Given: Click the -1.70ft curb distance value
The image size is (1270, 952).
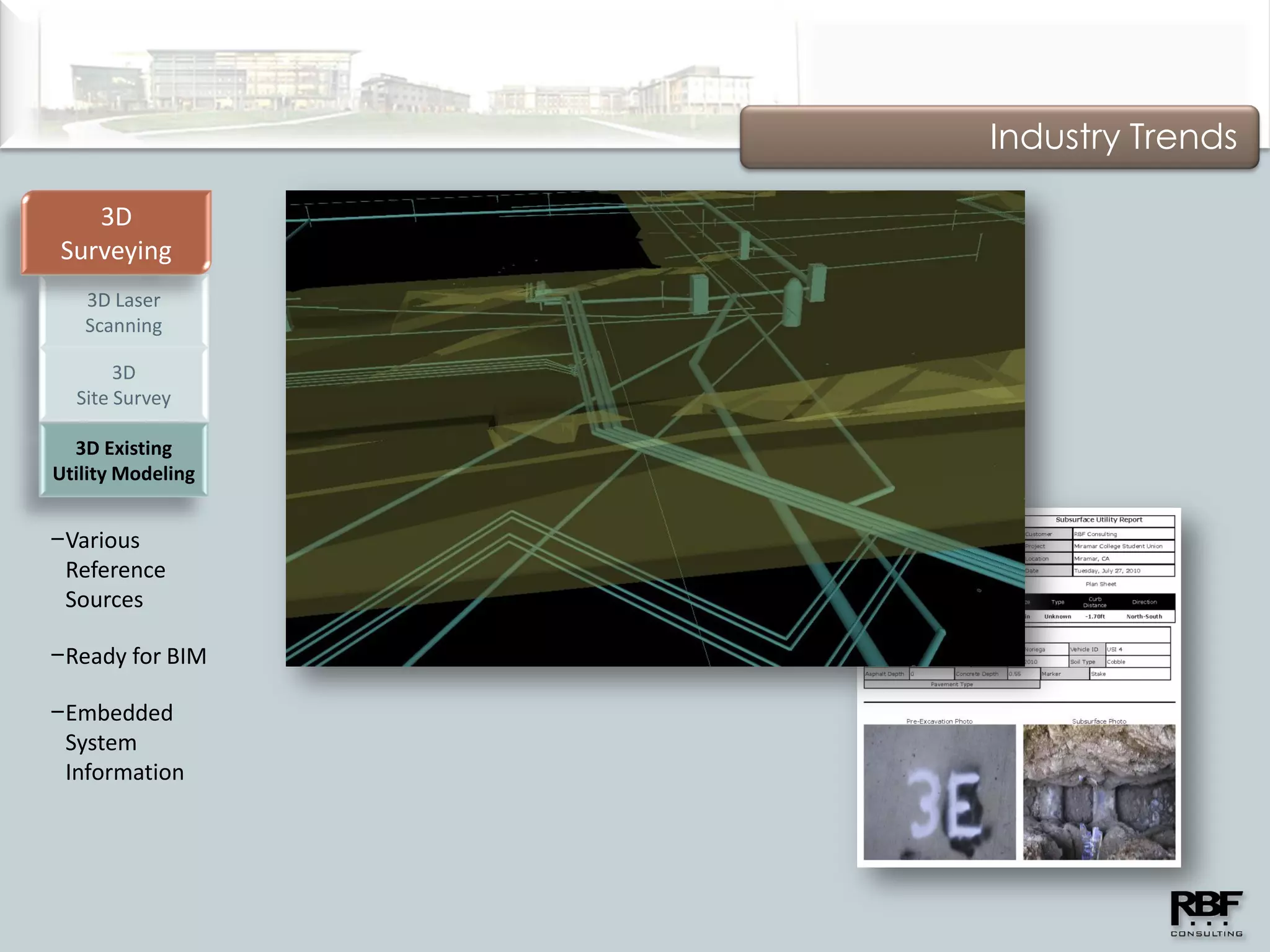Looking at the screenshot, I should point(1095,617).
